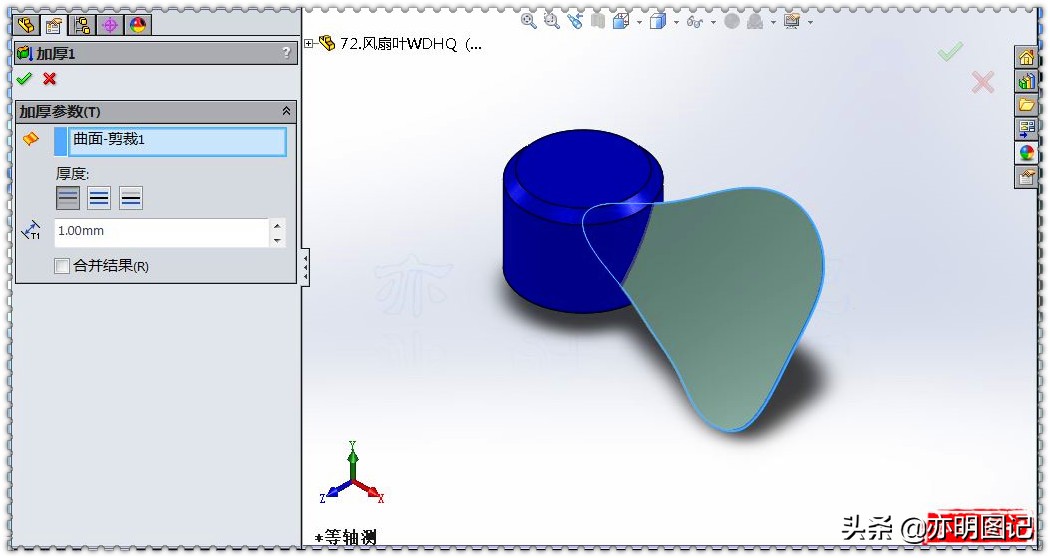Click the 加厚参数(T) section header
The height and width of the screenshot is (558, 1050).
tap(155, 111)
